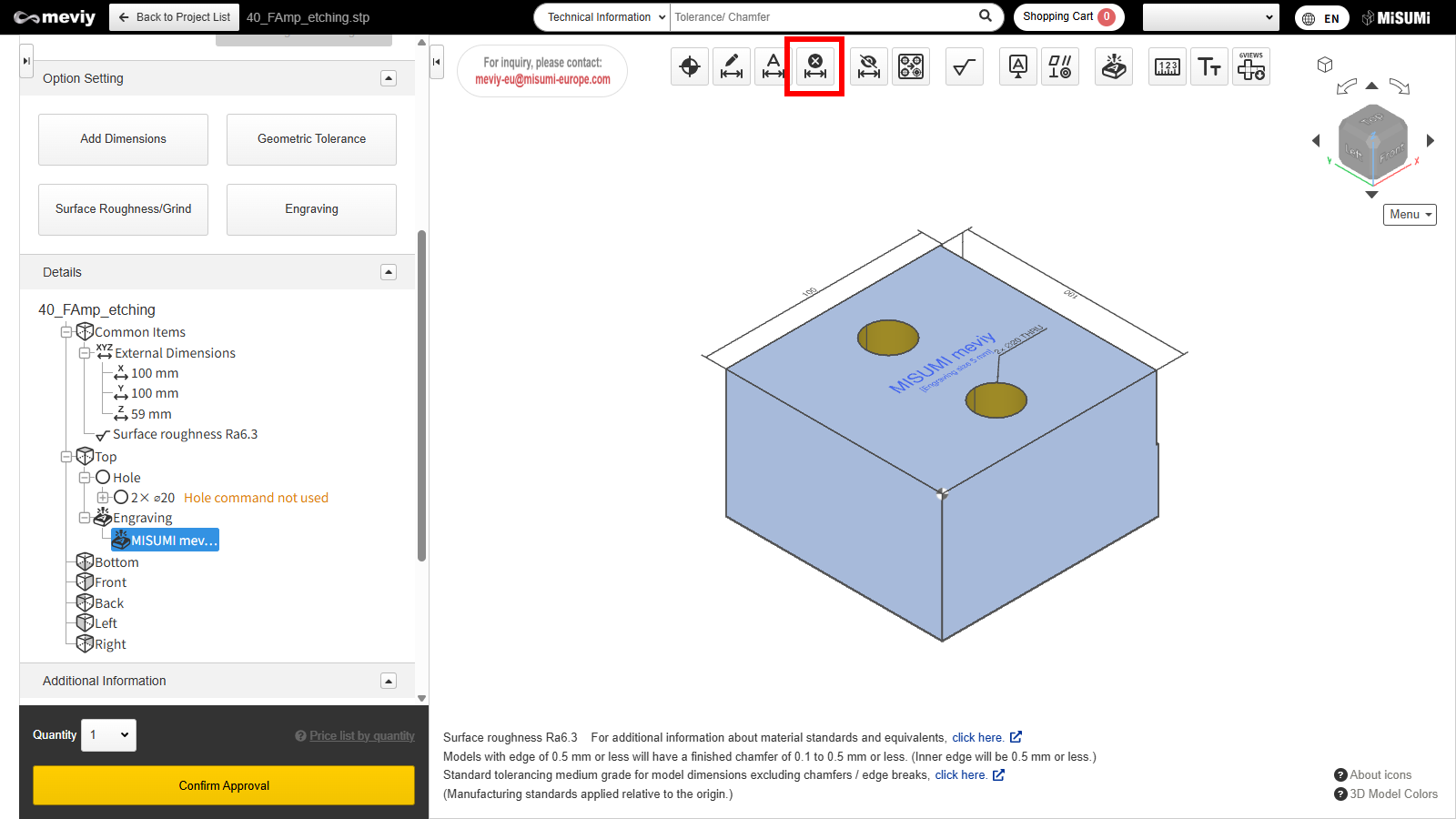1456x819 pixels.
Task: Click the delete dimension tool icon
Action: click(815, 66)
